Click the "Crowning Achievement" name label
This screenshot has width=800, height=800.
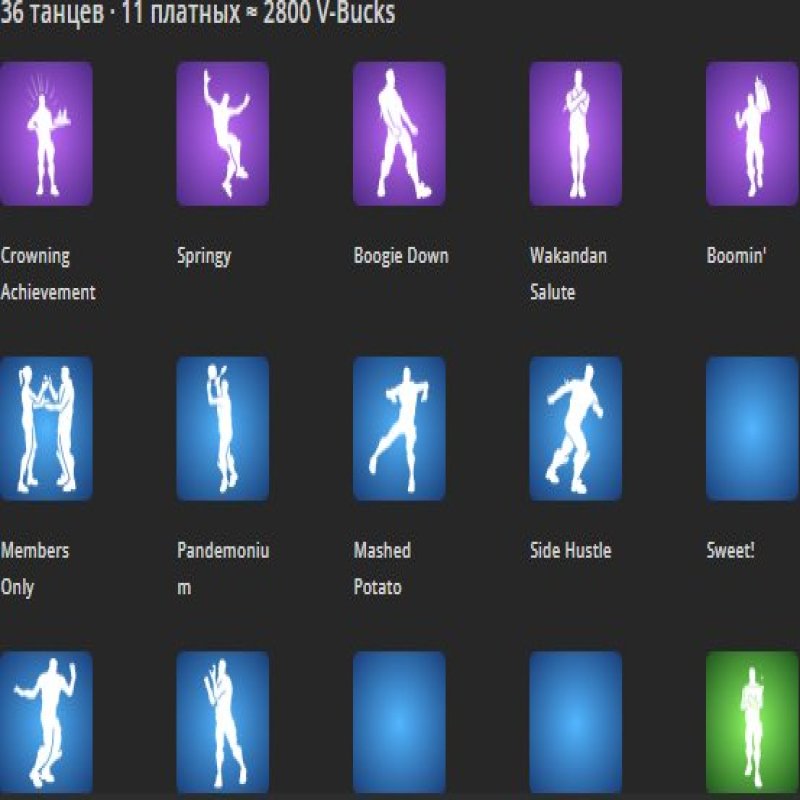click(x=47, y=274)
